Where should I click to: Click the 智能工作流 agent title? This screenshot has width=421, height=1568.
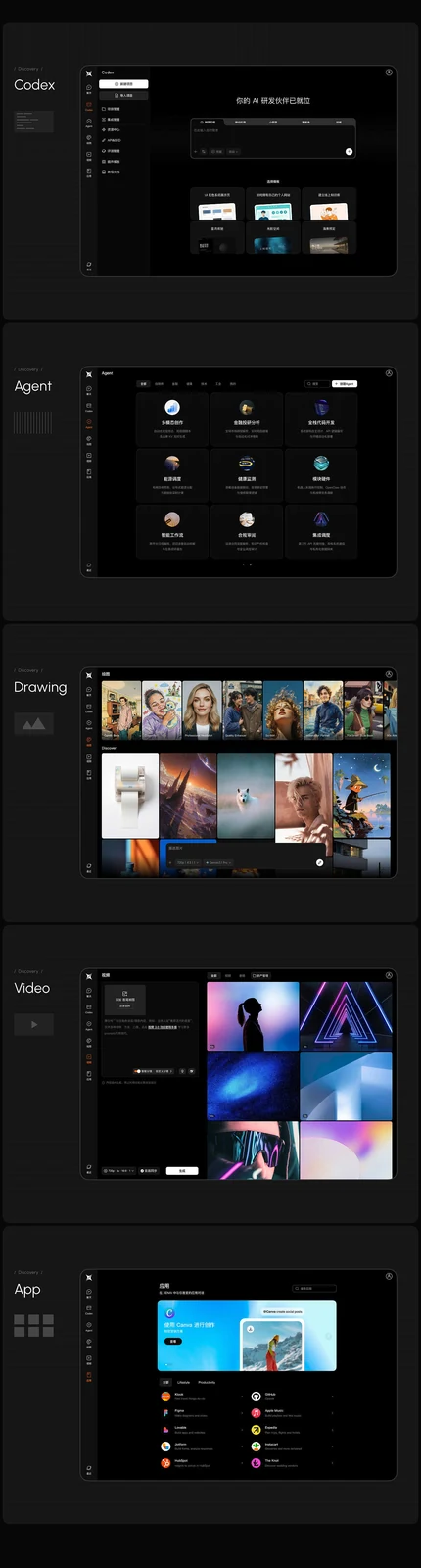click(172, 535)
